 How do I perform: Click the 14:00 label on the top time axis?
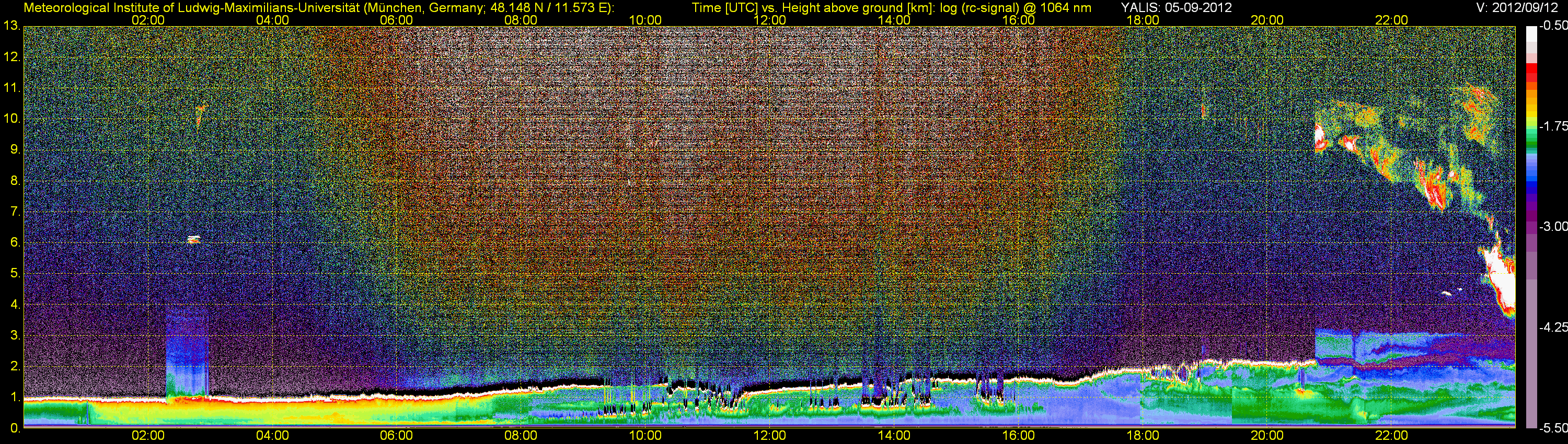894,20
